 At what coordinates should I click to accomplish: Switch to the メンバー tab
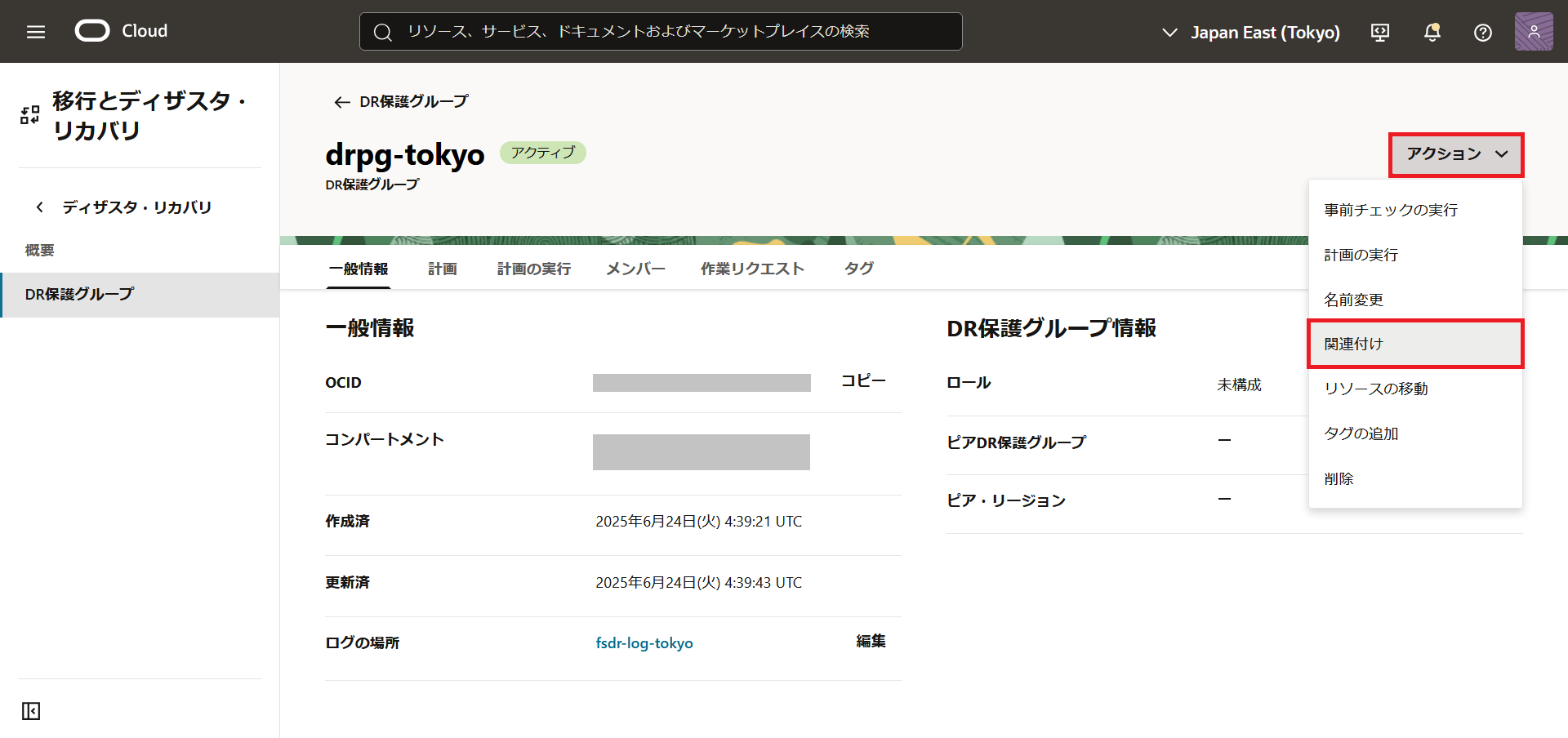[x=635, y=269]
